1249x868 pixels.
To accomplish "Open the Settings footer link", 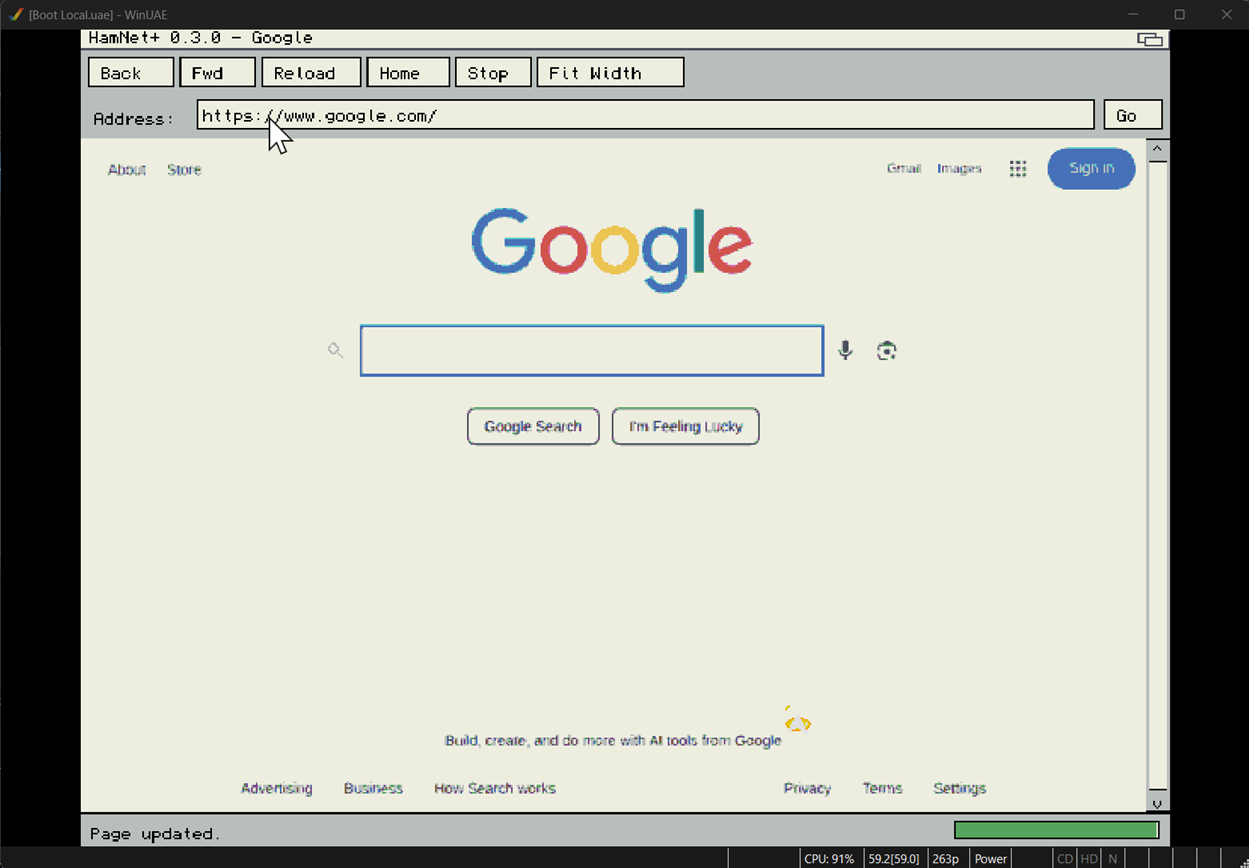I will (x=959, y=788).
